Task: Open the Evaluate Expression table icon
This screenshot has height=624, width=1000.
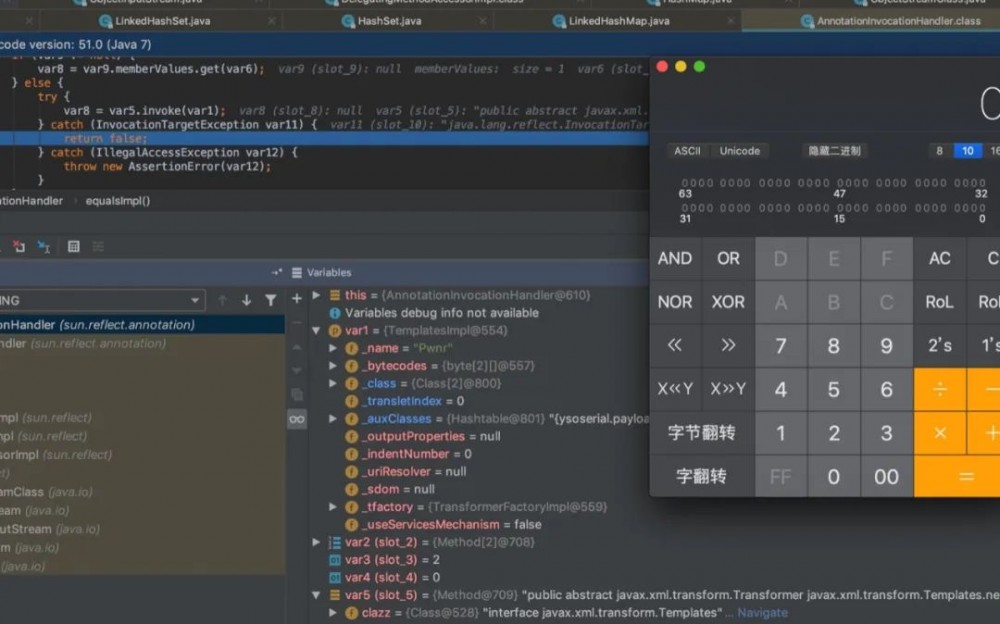Action: [74, 245]
